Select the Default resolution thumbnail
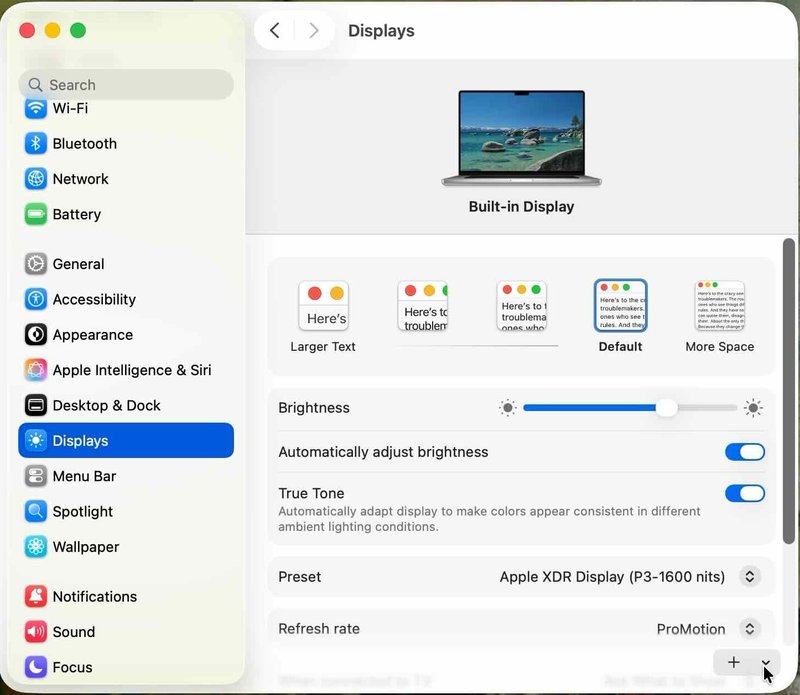This screenshot has height=695, width=800. [620, 306]
